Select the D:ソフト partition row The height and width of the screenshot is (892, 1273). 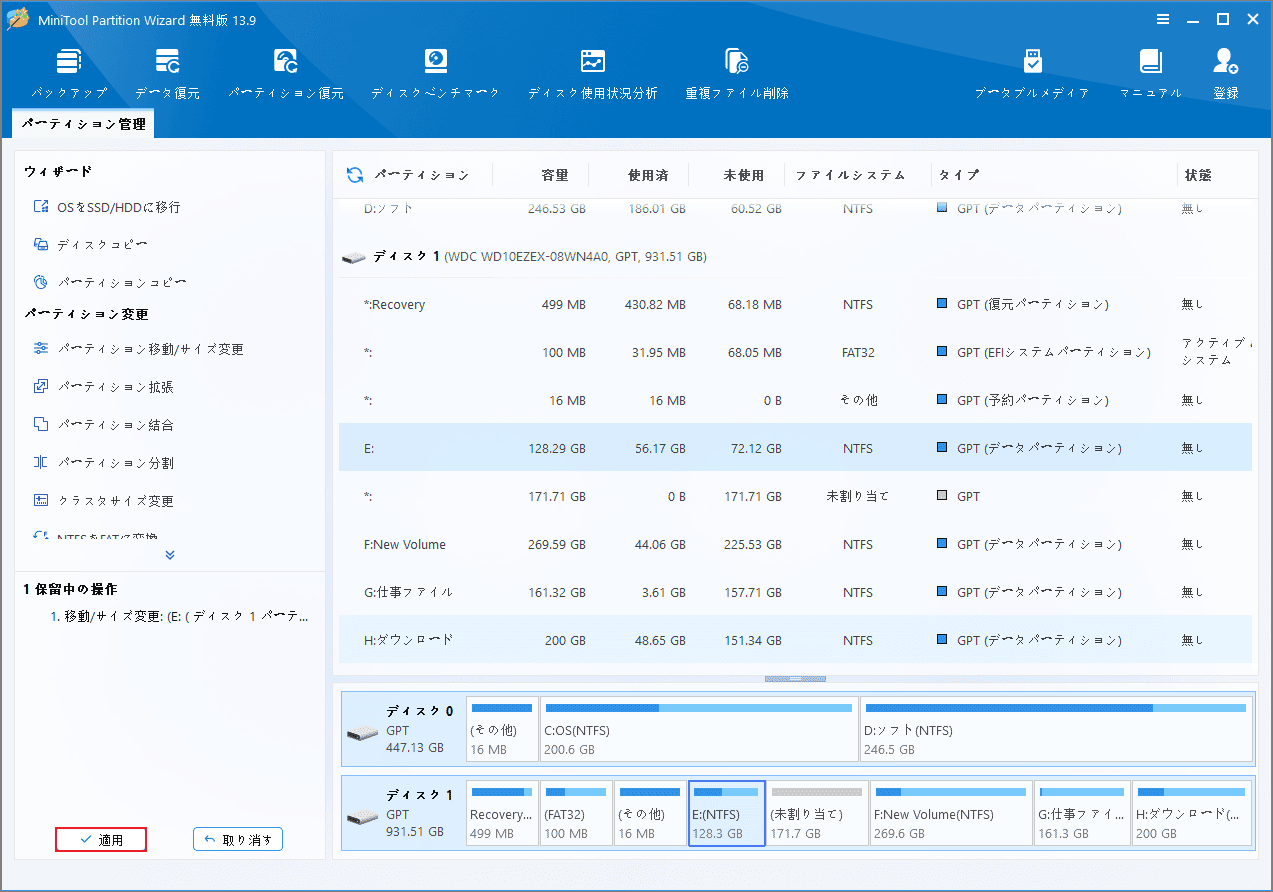click(795, 209)
